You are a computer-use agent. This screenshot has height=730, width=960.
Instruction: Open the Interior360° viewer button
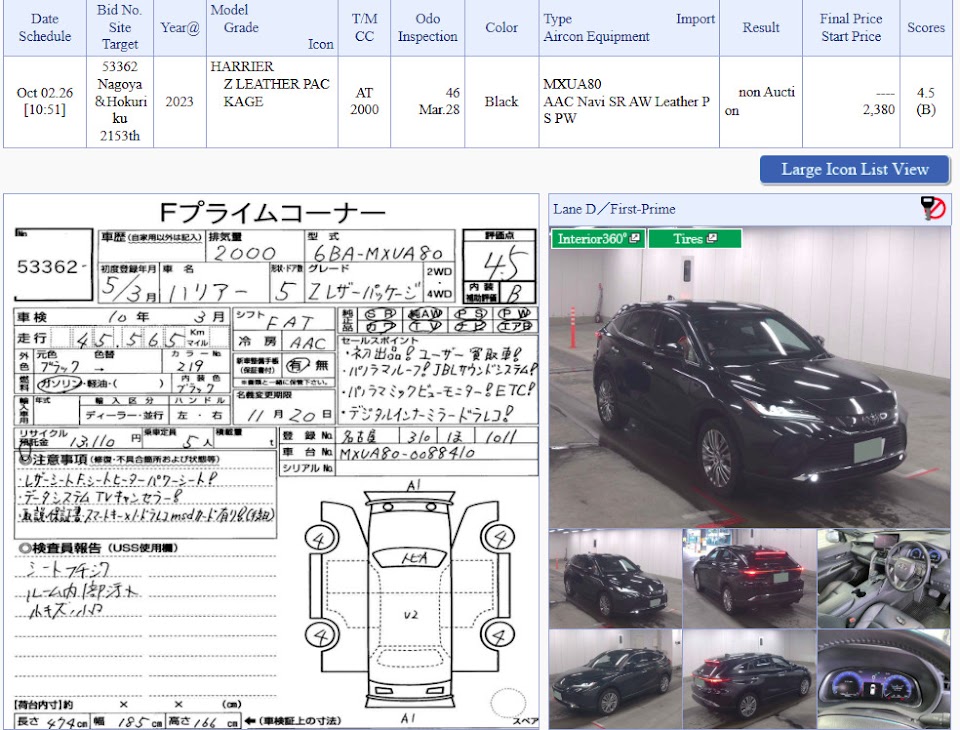coord(598,239)
